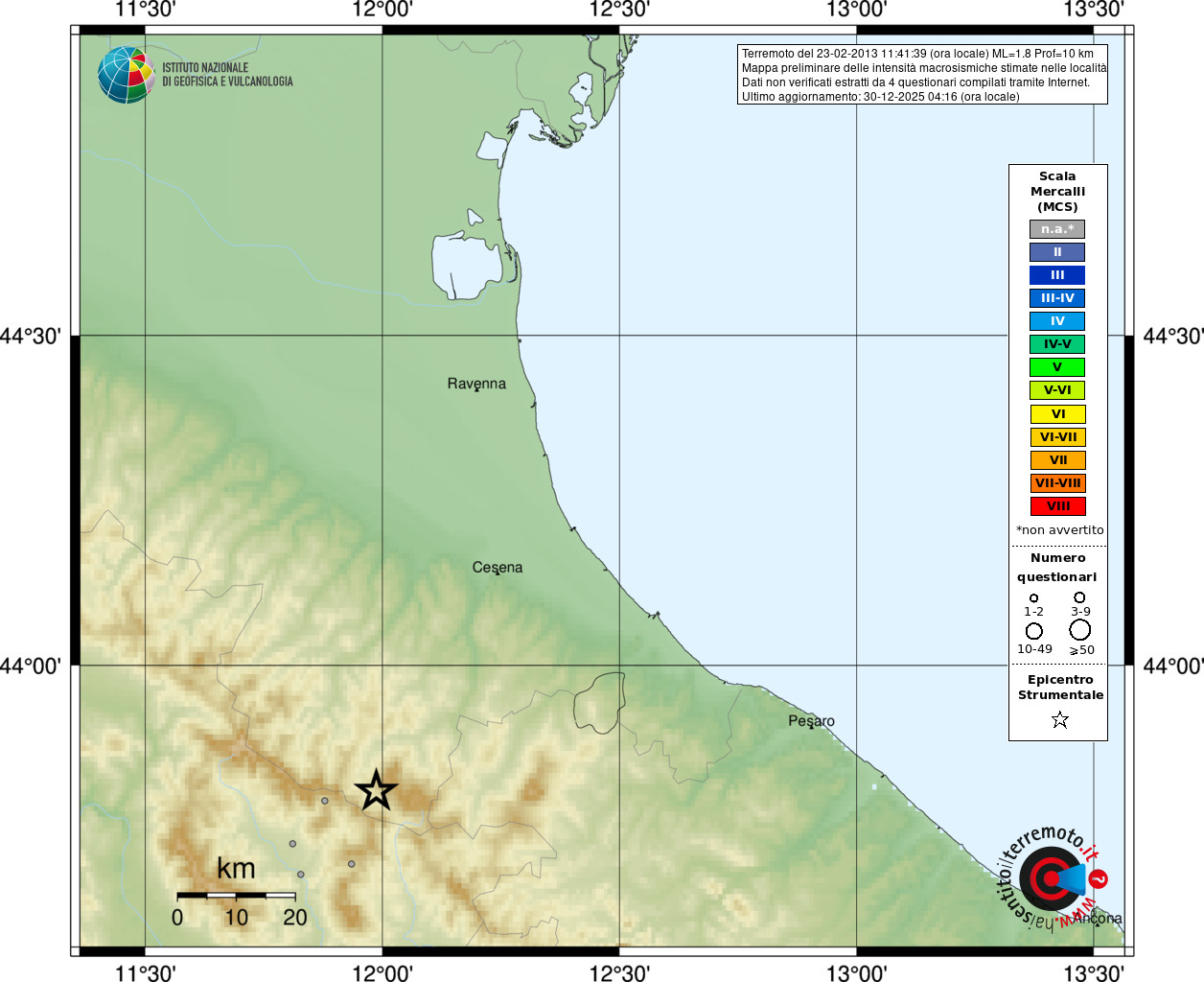Click the gray n.a.* legend swatch
Screen dimensions: 1204x982
[x=1057, y=229]
